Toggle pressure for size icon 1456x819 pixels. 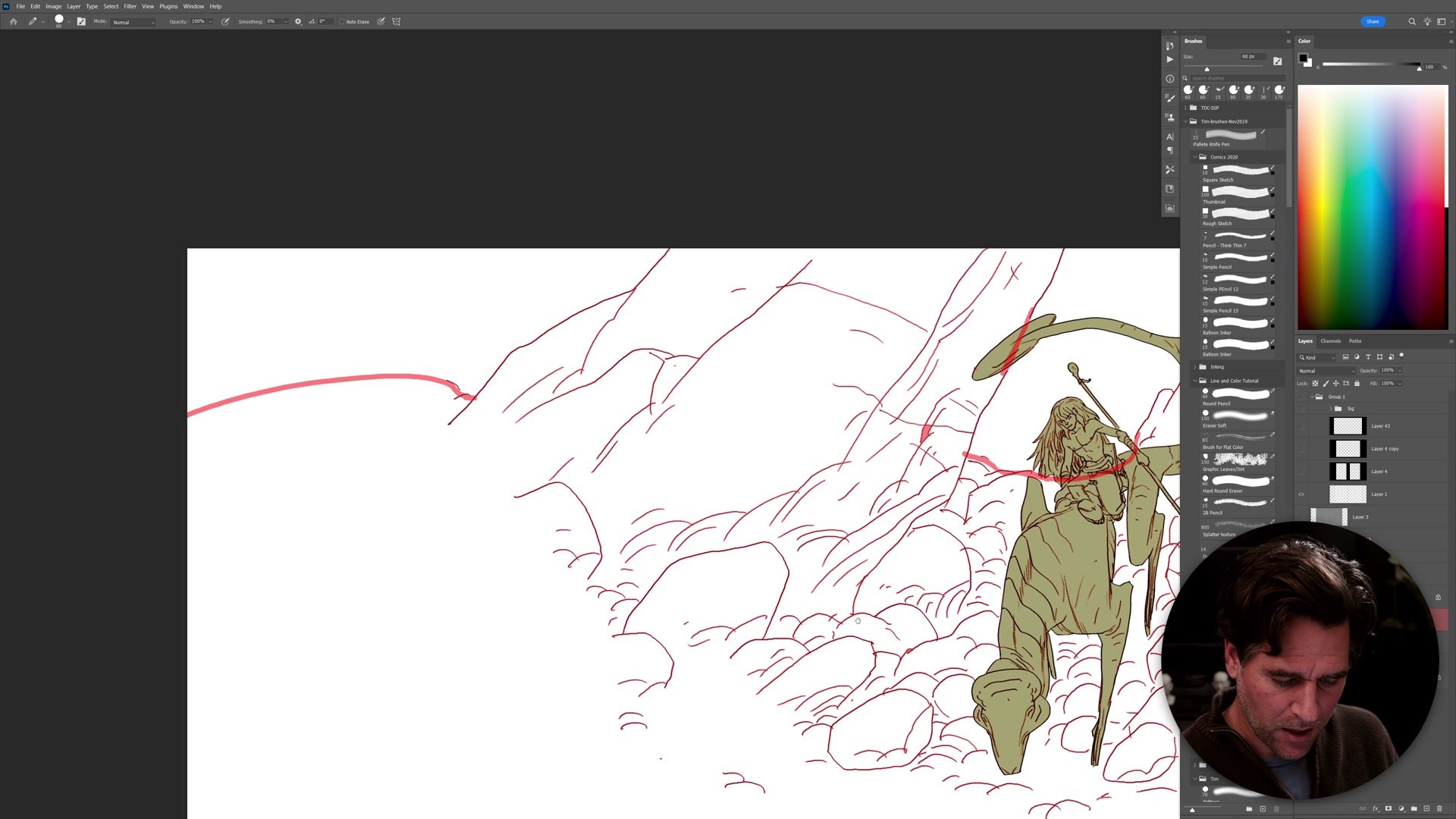tap(381, 22)
